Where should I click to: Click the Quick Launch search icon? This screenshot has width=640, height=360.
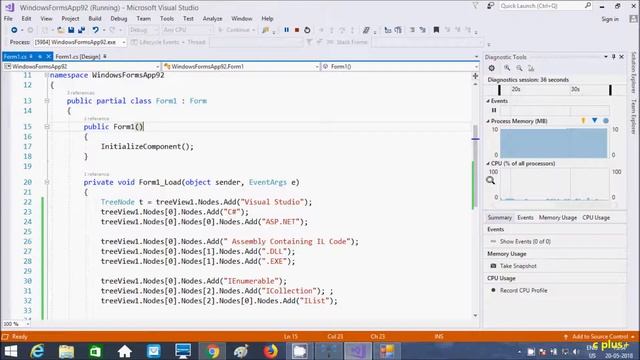click(x=588, y=6)
